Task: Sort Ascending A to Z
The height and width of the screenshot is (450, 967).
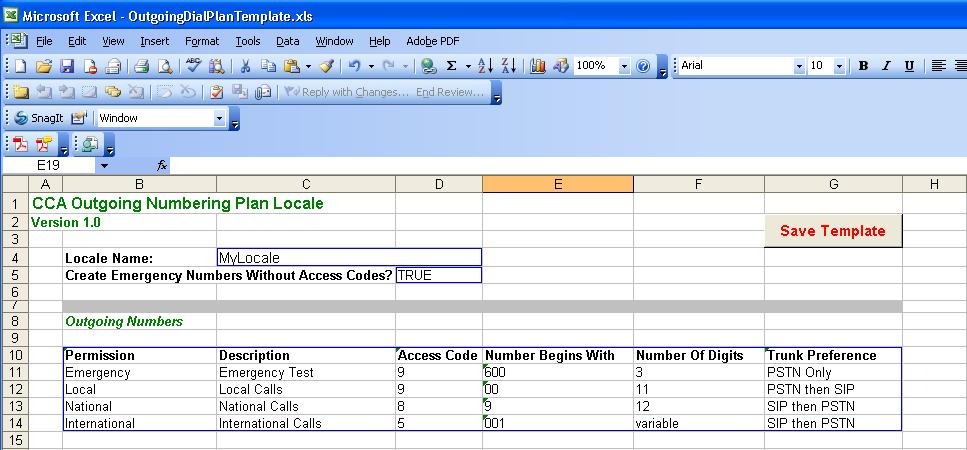Action: (485, 66)
